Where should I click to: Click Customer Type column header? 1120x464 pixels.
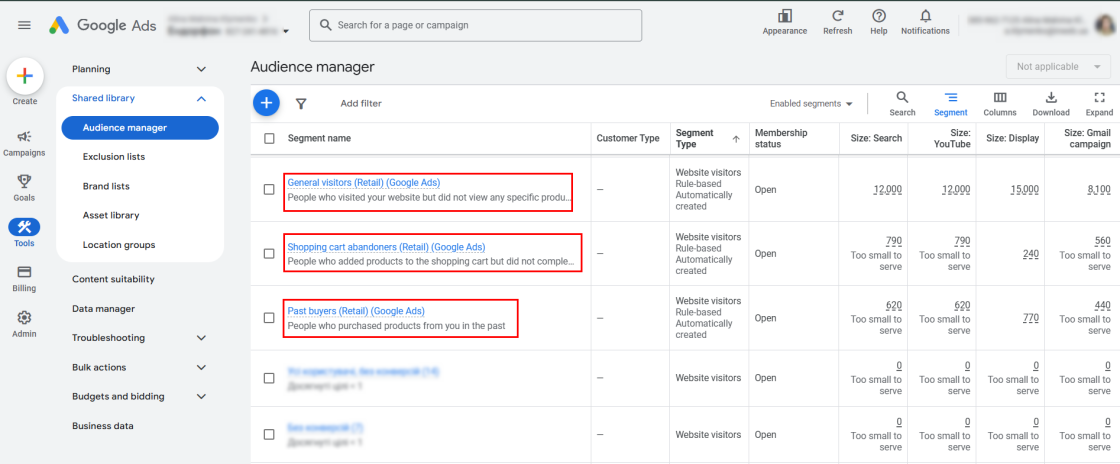[x=628, y=138]
